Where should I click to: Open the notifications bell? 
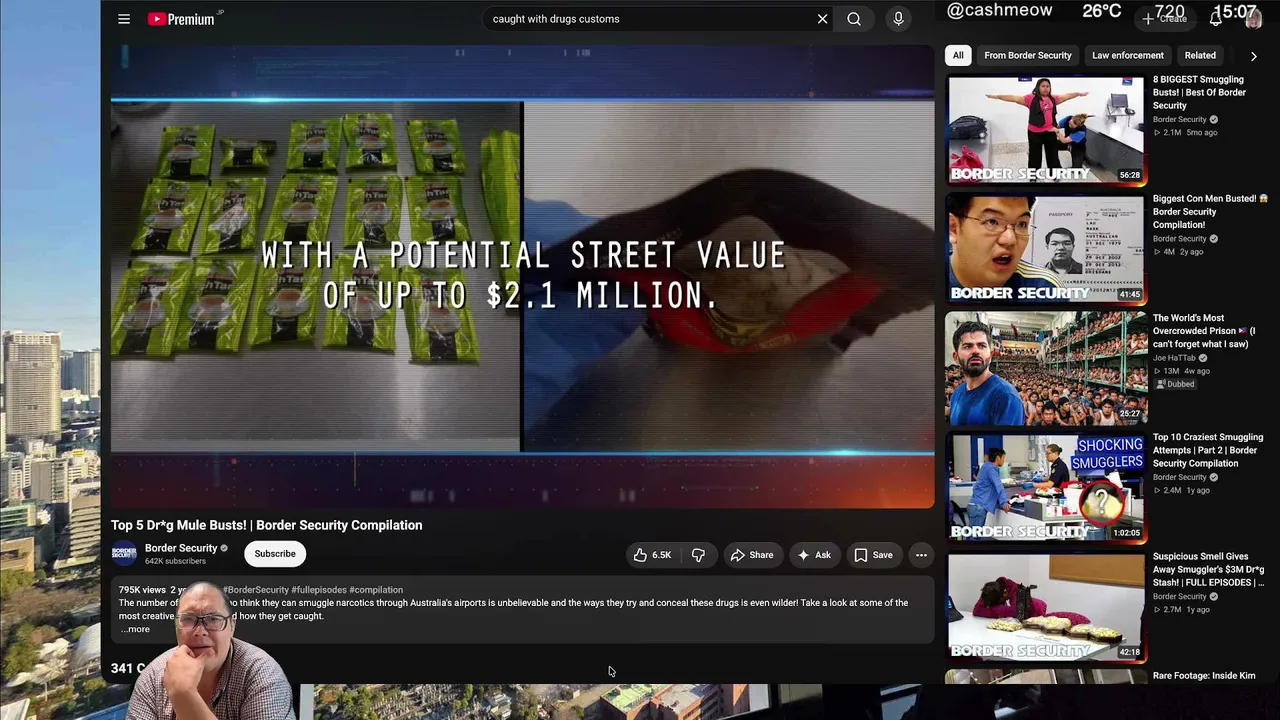(1216, 18)
